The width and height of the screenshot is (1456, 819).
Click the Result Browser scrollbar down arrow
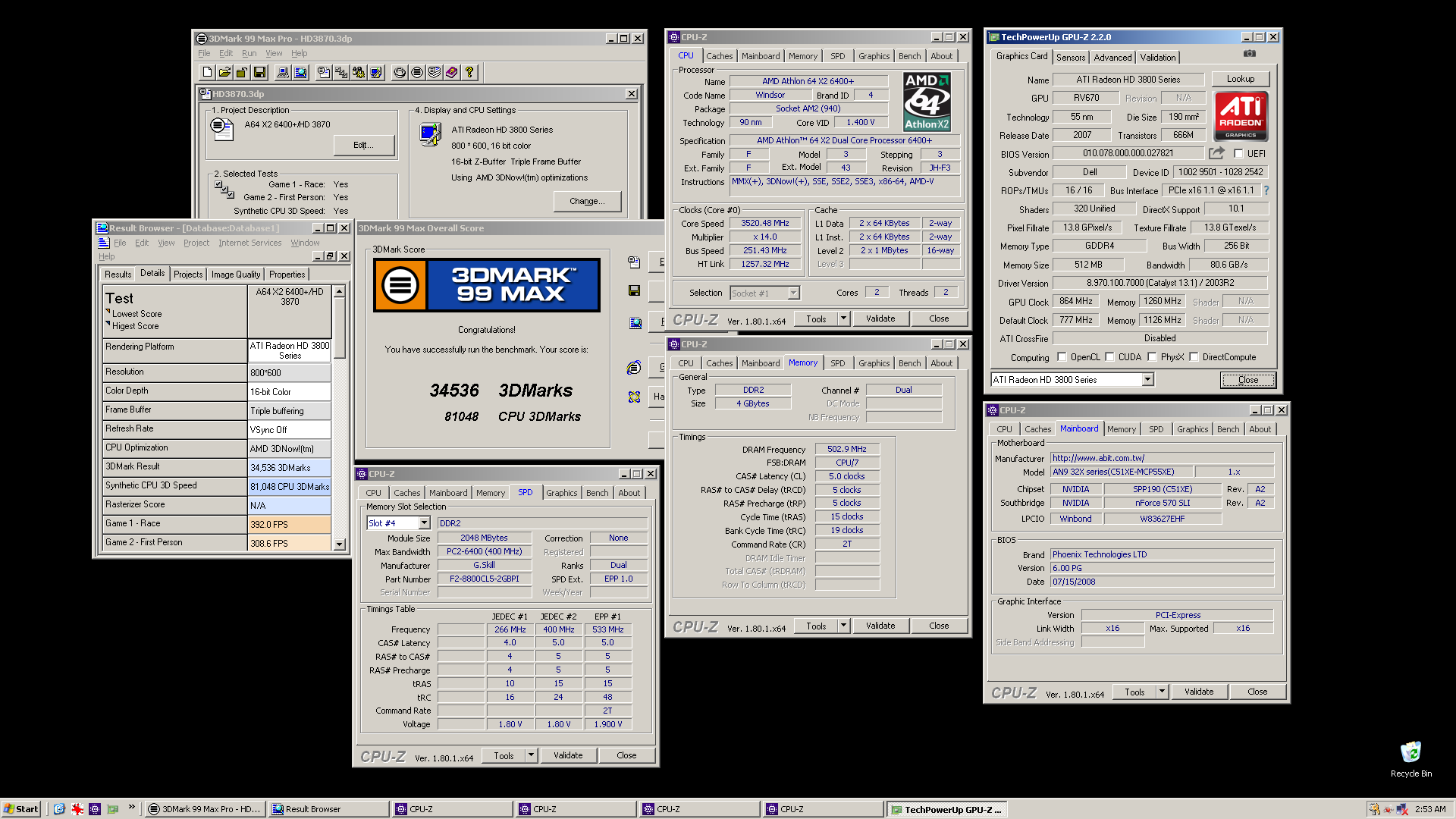pos(339,544)
